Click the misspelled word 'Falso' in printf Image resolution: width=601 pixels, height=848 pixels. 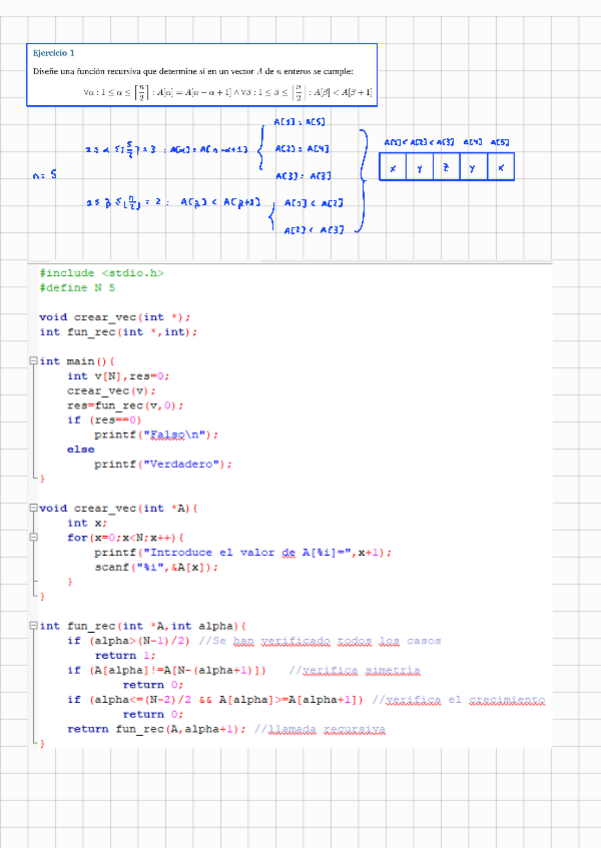click(170, 435)
